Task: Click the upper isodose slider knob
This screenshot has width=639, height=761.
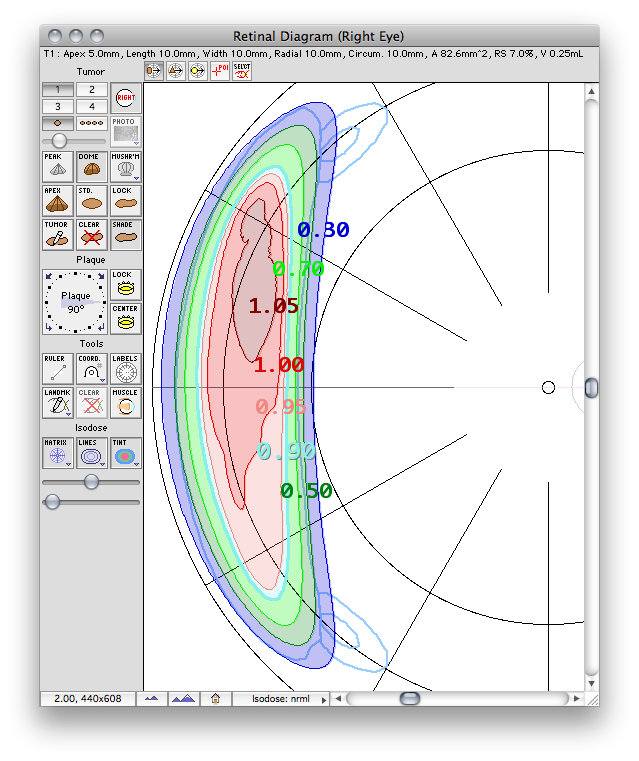Action: tap(91, 482)
